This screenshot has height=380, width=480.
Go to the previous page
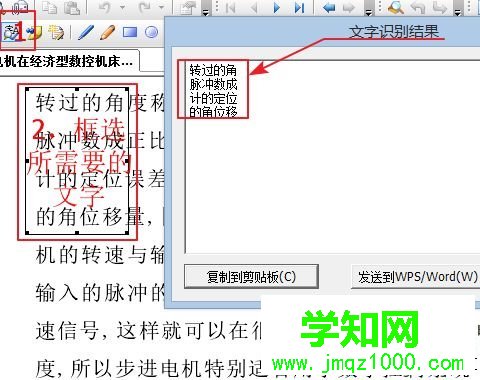click(x=254, y=7)
